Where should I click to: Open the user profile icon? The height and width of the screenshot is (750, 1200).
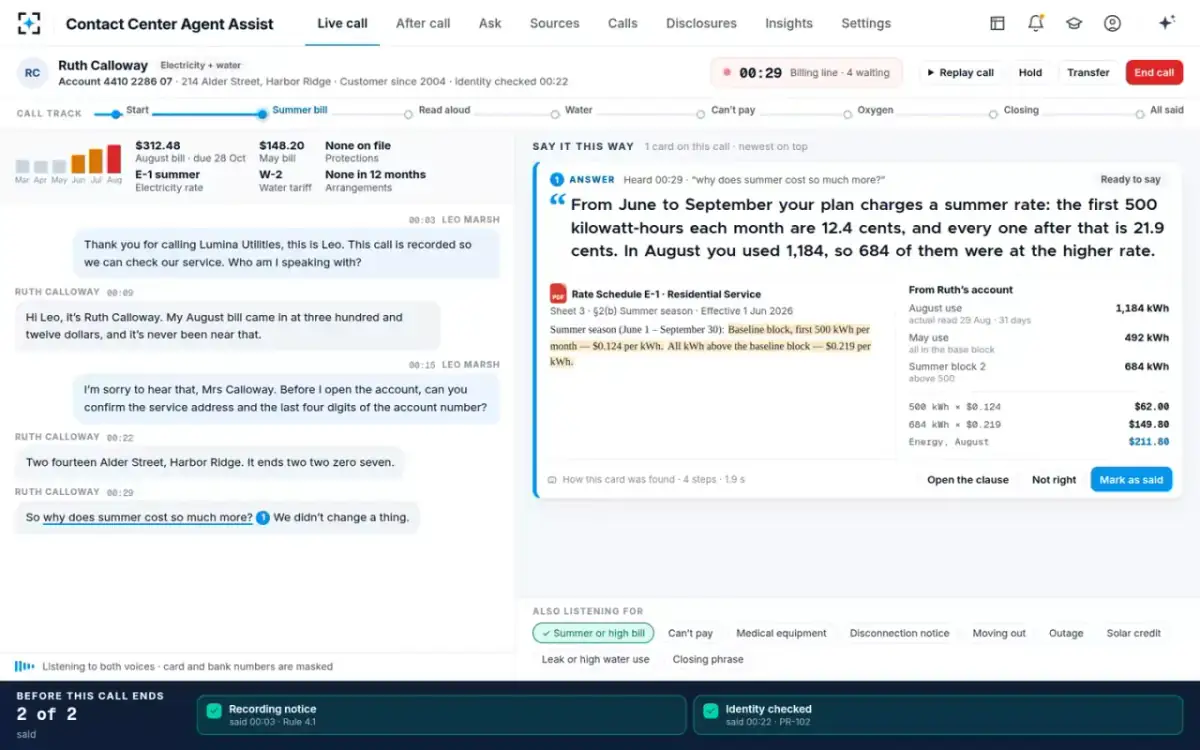(x=1112, y=23)
